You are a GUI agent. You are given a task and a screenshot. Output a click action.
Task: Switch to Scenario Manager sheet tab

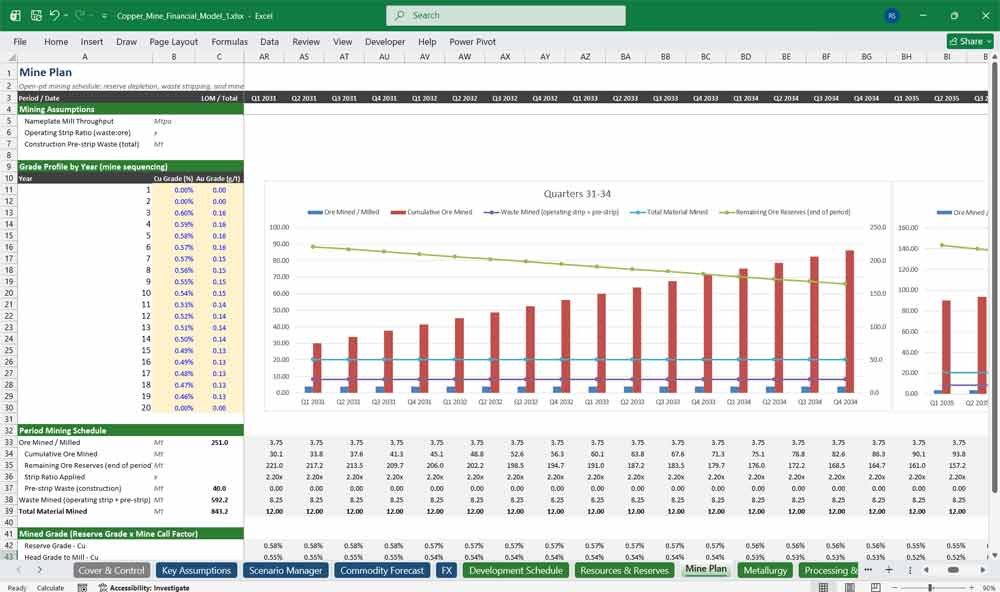[x=285, y=570]
